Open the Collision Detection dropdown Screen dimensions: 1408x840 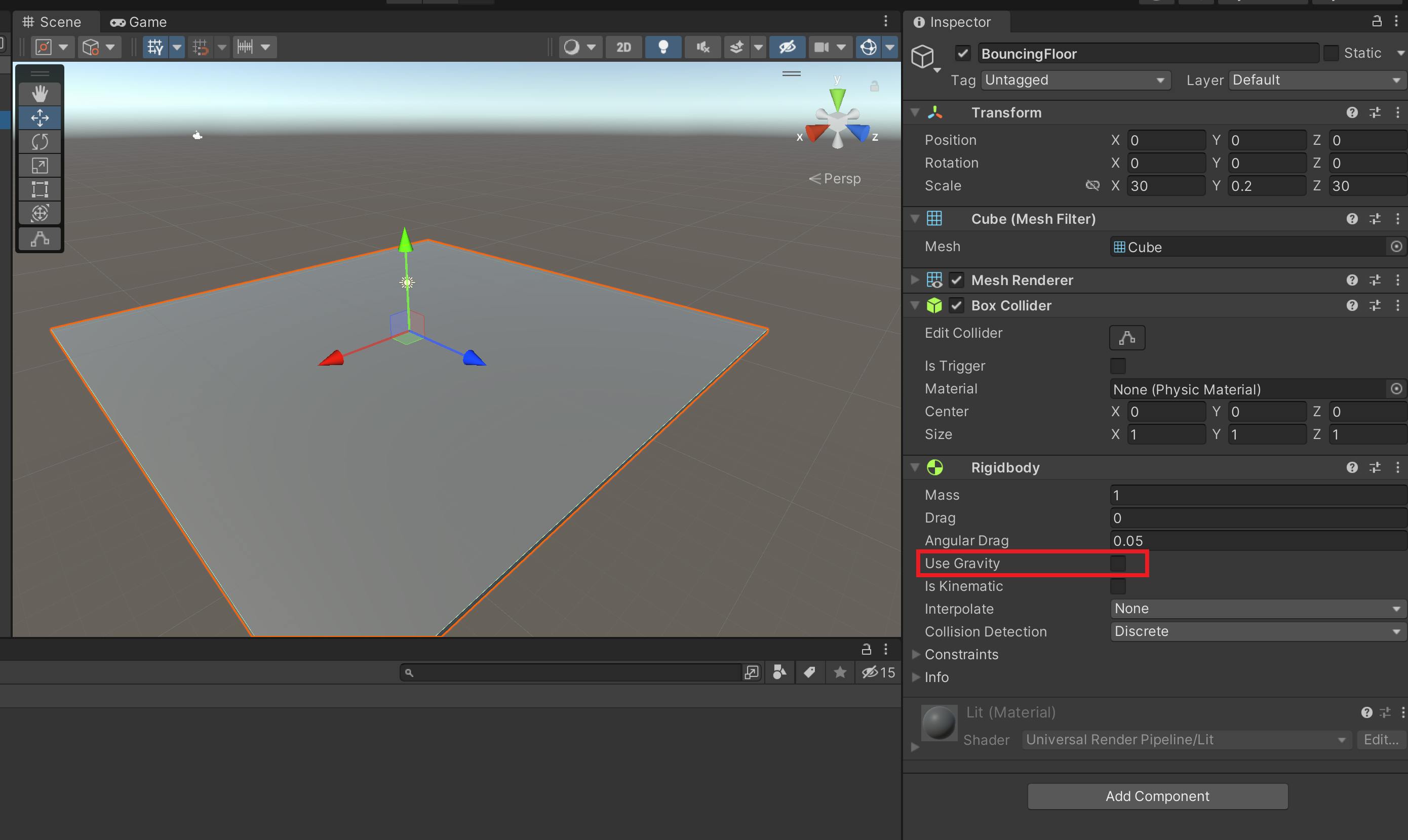point(1258,632)
